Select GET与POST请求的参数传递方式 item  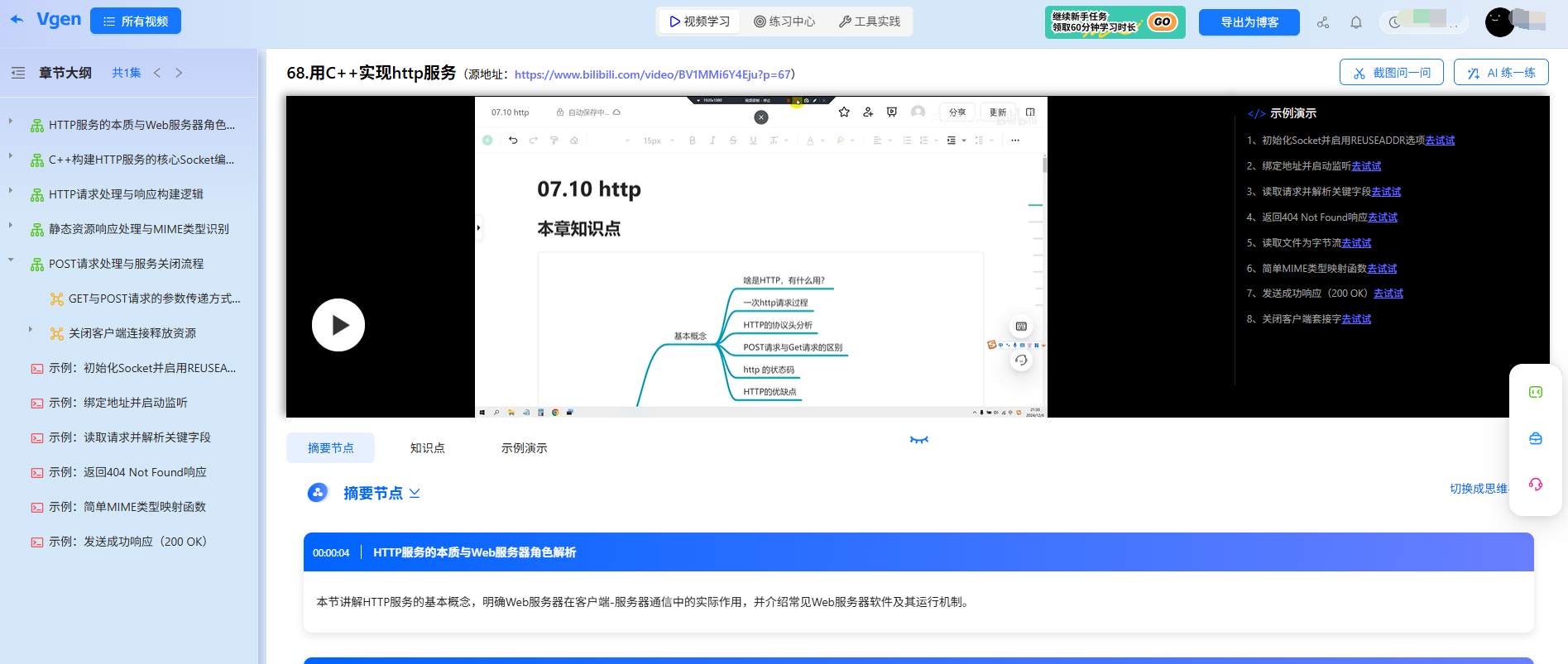click(x=146, y=299)
